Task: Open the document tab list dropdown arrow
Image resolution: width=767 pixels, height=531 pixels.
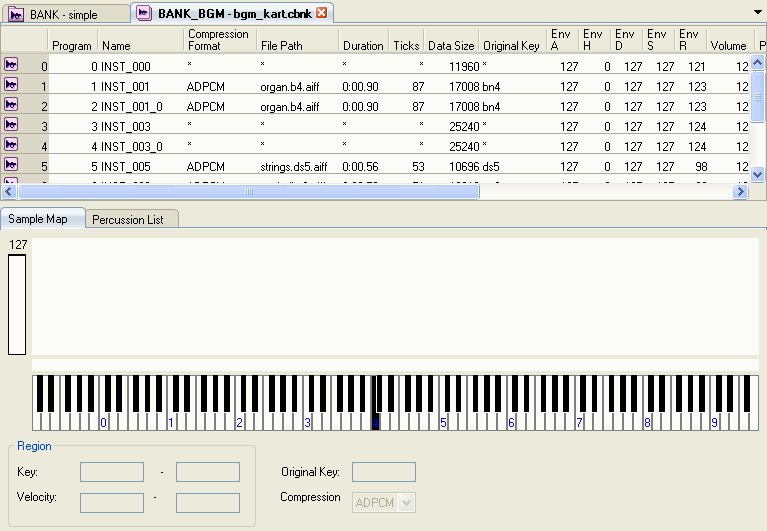Action: pos(757,11)
